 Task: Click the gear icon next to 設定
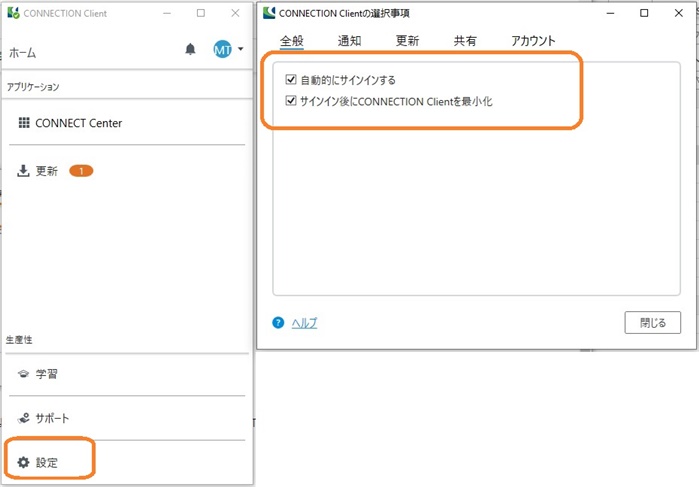click(x=23, y=462)
